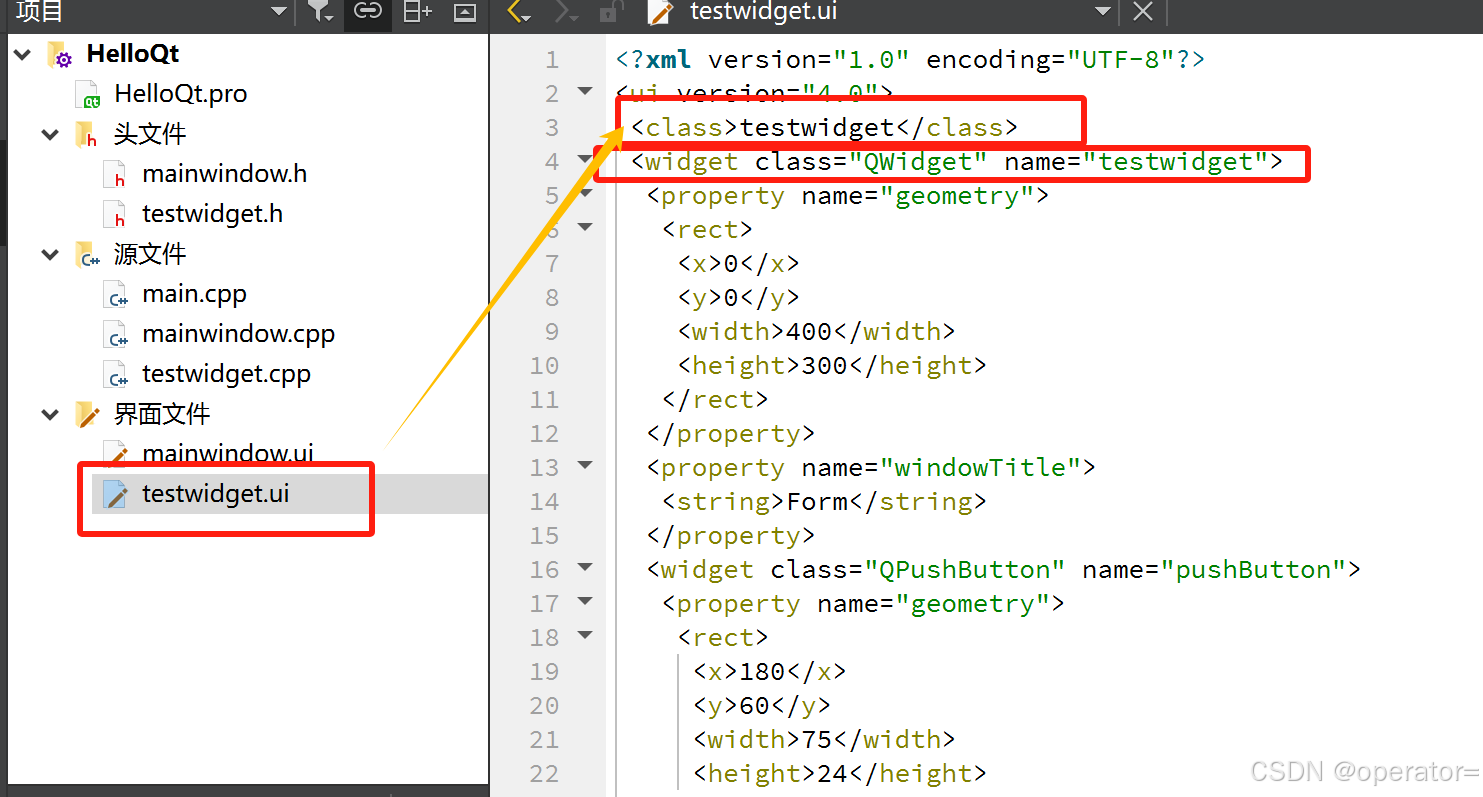
Task: Fold the rect block at line 18
Action: [x=585, y=636]
